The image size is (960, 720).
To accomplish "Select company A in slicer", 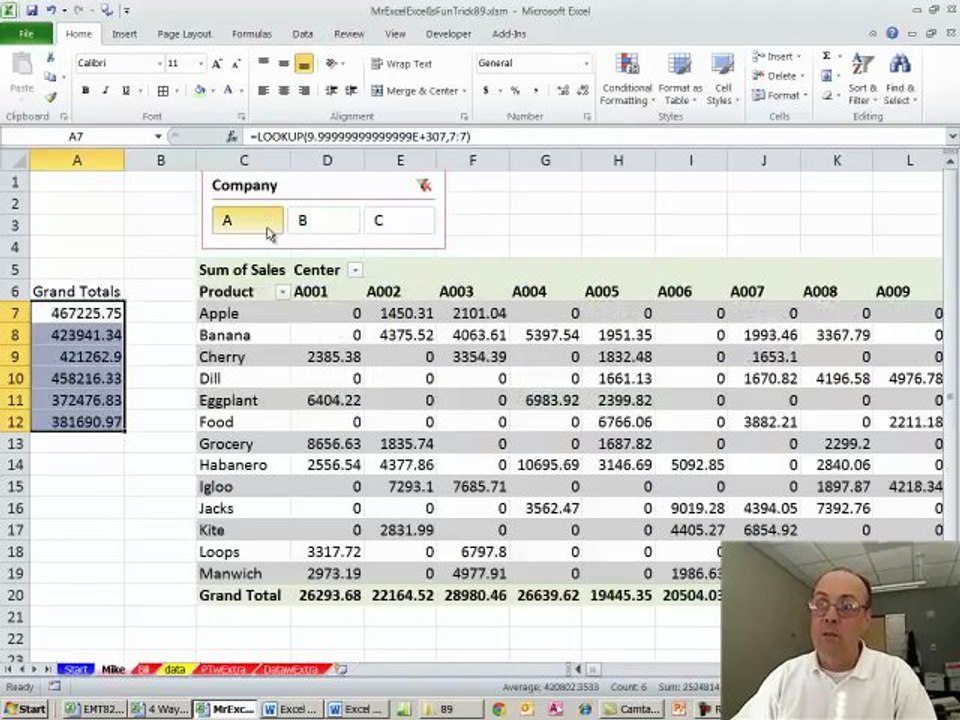I will tap(247, 220).
